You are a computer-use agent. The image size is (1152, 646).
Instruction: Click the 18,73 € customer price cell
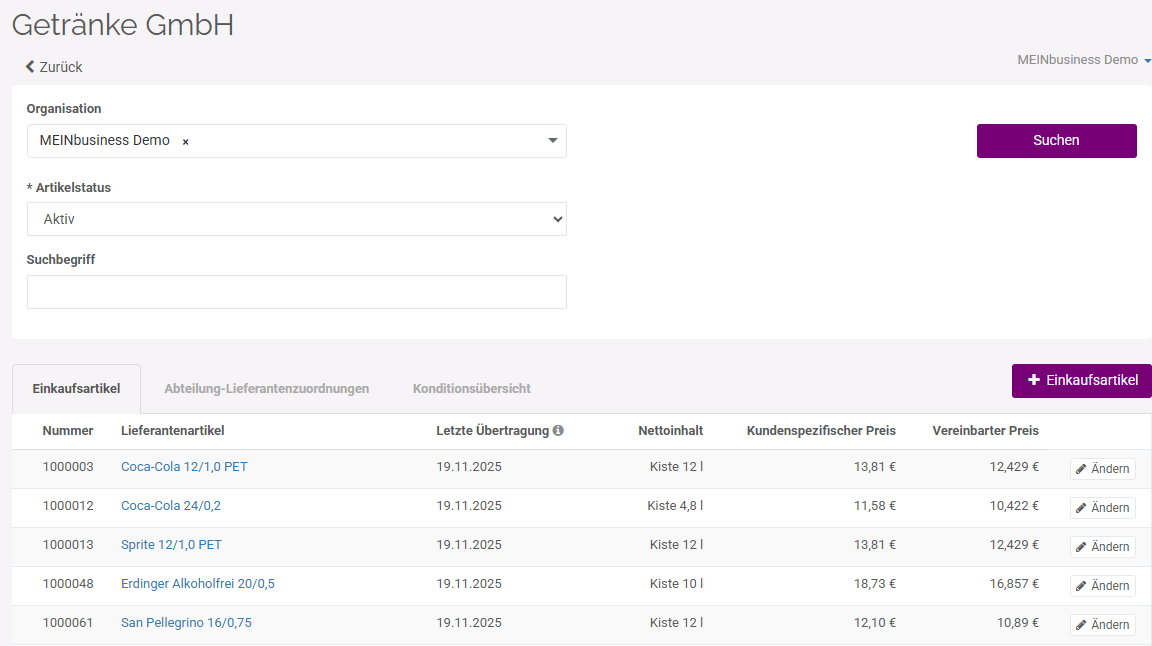[x=875, y=584]
